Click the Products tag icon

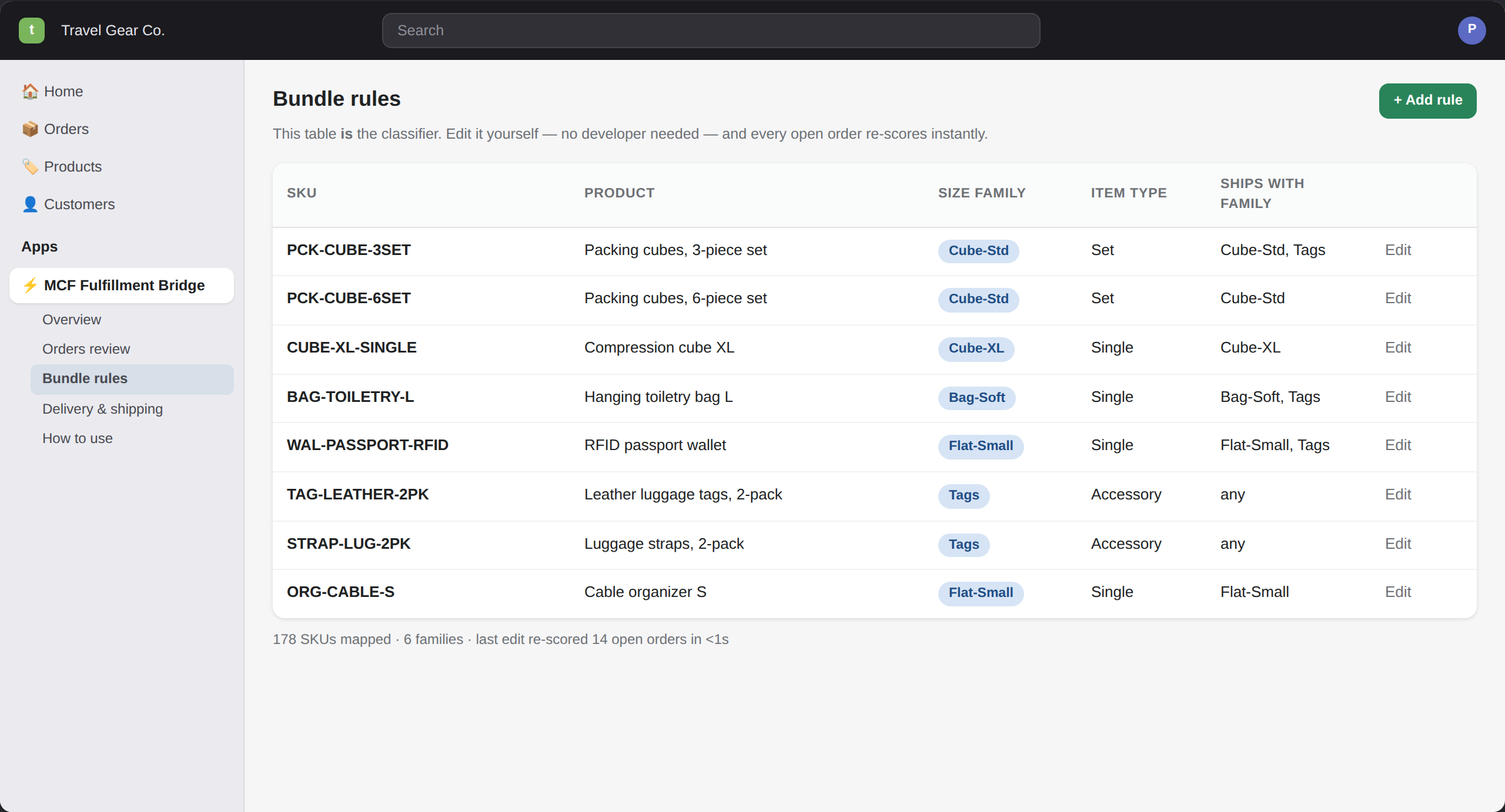[30, 167]
